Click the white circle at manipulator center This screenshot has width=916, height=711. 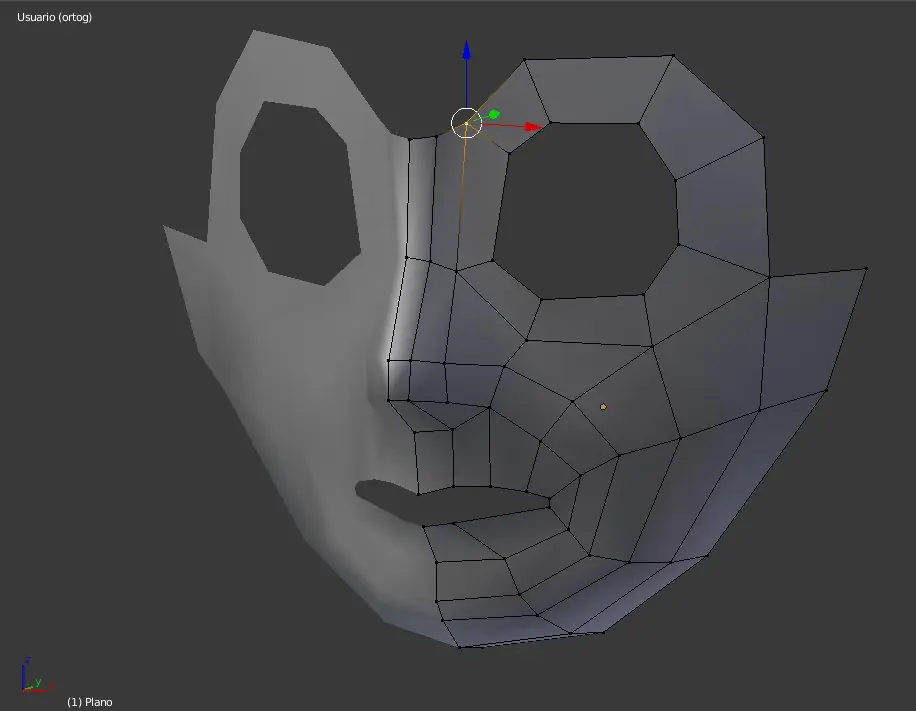point(466,123)
